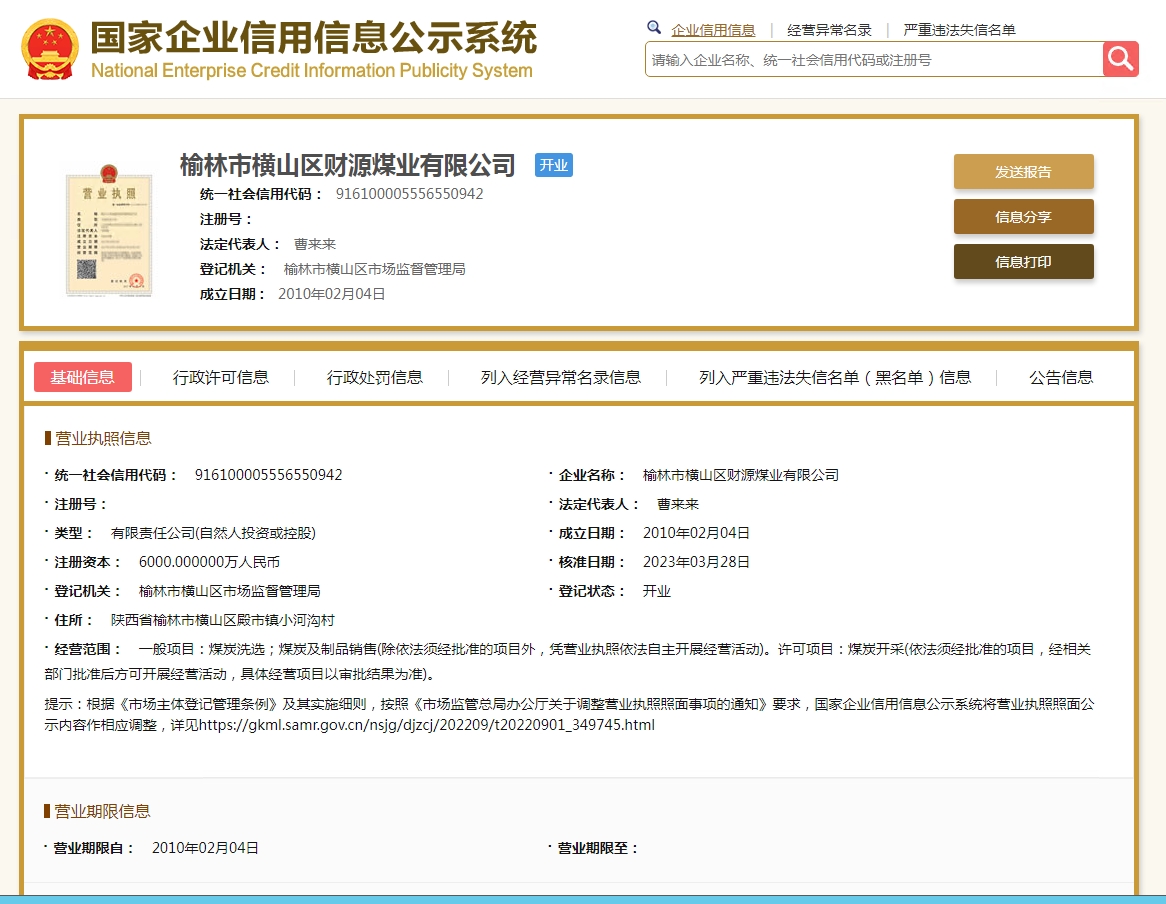The height and width of the screenshot is (904, 1166).
Task: Click the 信息分享 button
Action: click(1023, 217)
